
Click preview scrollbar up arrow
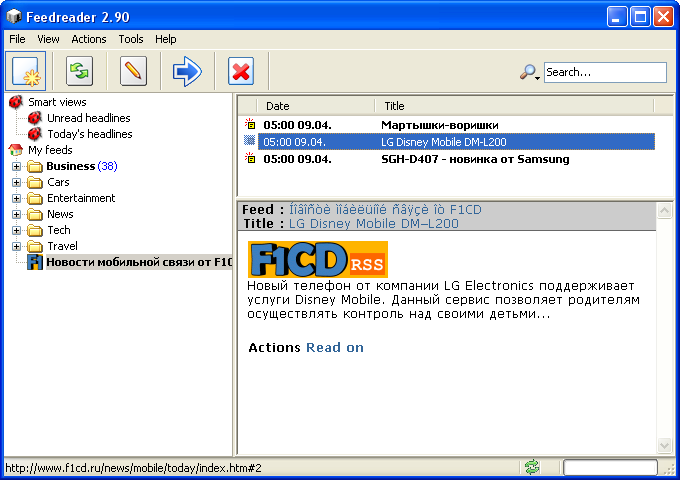pos(664,211)
